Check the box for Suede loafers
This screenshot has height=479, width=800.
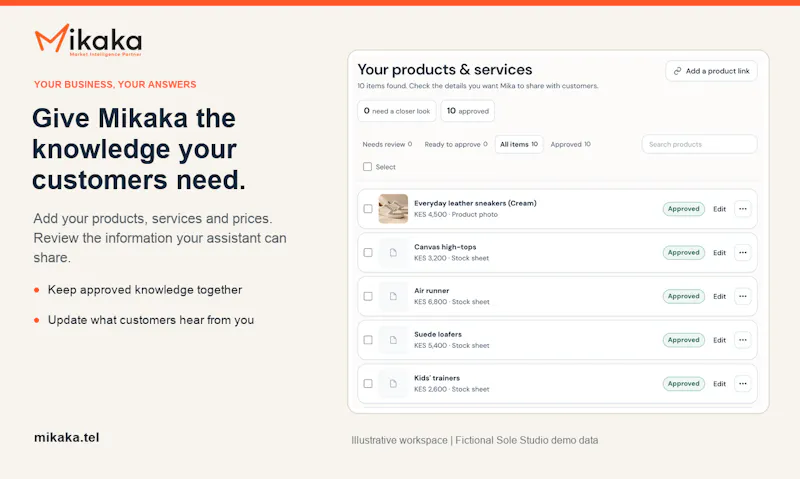coord(368,340)
